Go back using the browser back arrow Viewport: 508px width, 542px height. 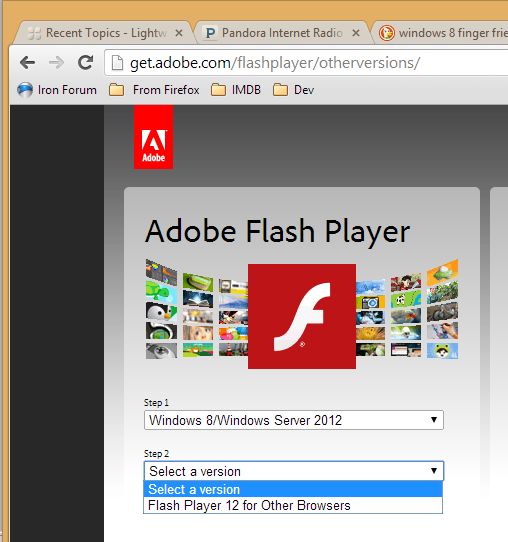[27, 63]
